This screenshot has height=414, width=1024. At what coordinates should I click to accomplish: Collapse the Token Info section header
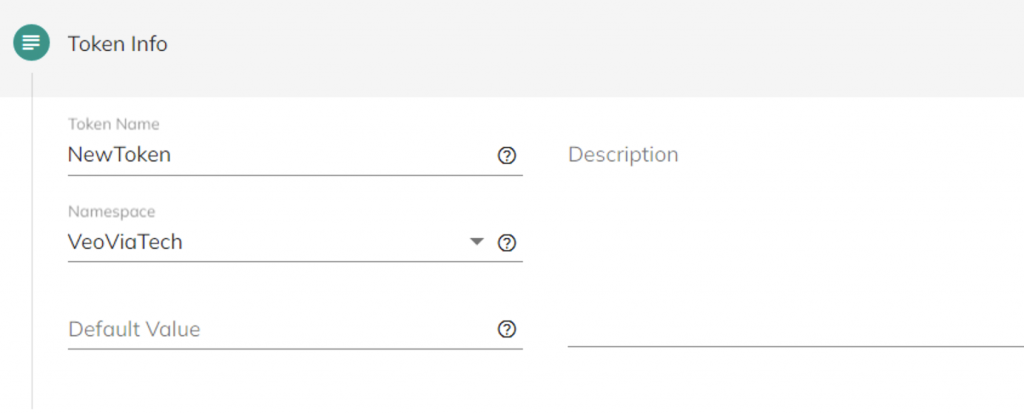point(512,44)
